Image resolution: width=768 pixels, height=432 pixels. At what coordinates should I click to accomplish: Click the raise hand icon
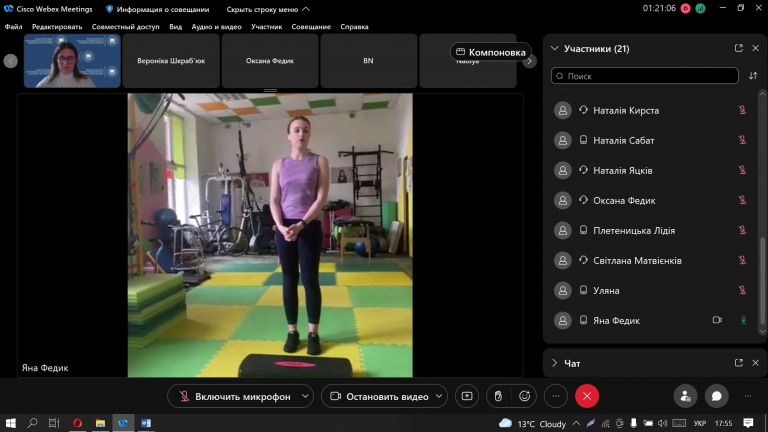[x=498, y=396]
